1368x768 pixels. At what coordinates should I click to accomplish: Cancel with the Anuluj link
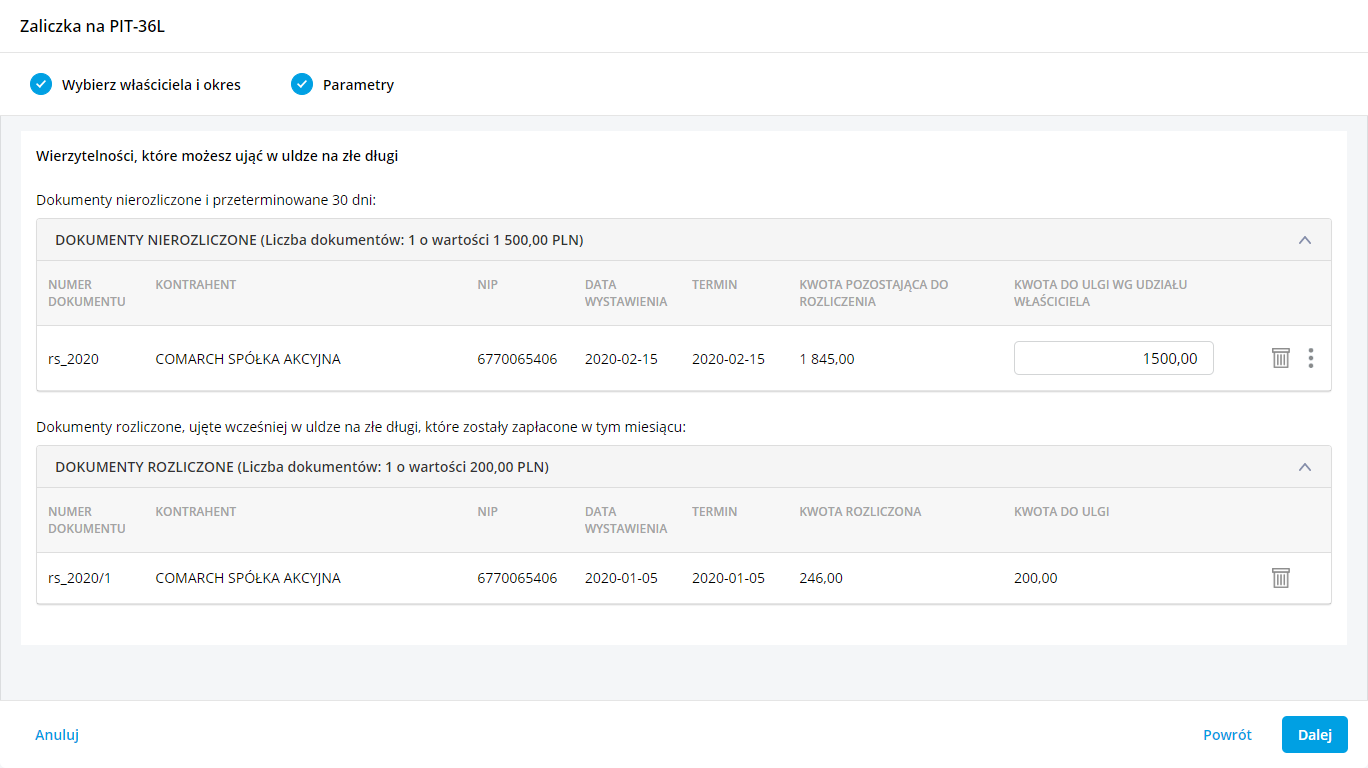click(57, 734)
